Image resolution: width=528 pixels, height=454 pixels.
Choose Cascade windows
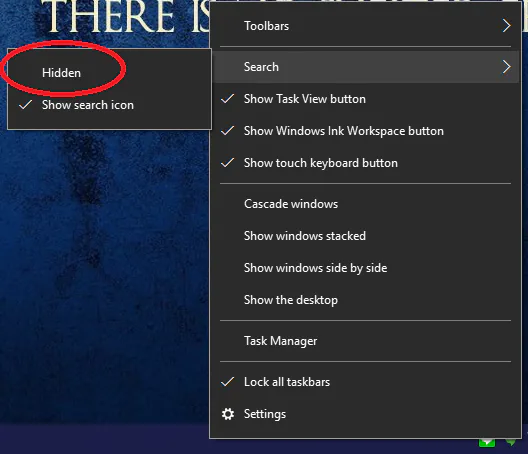366,204
